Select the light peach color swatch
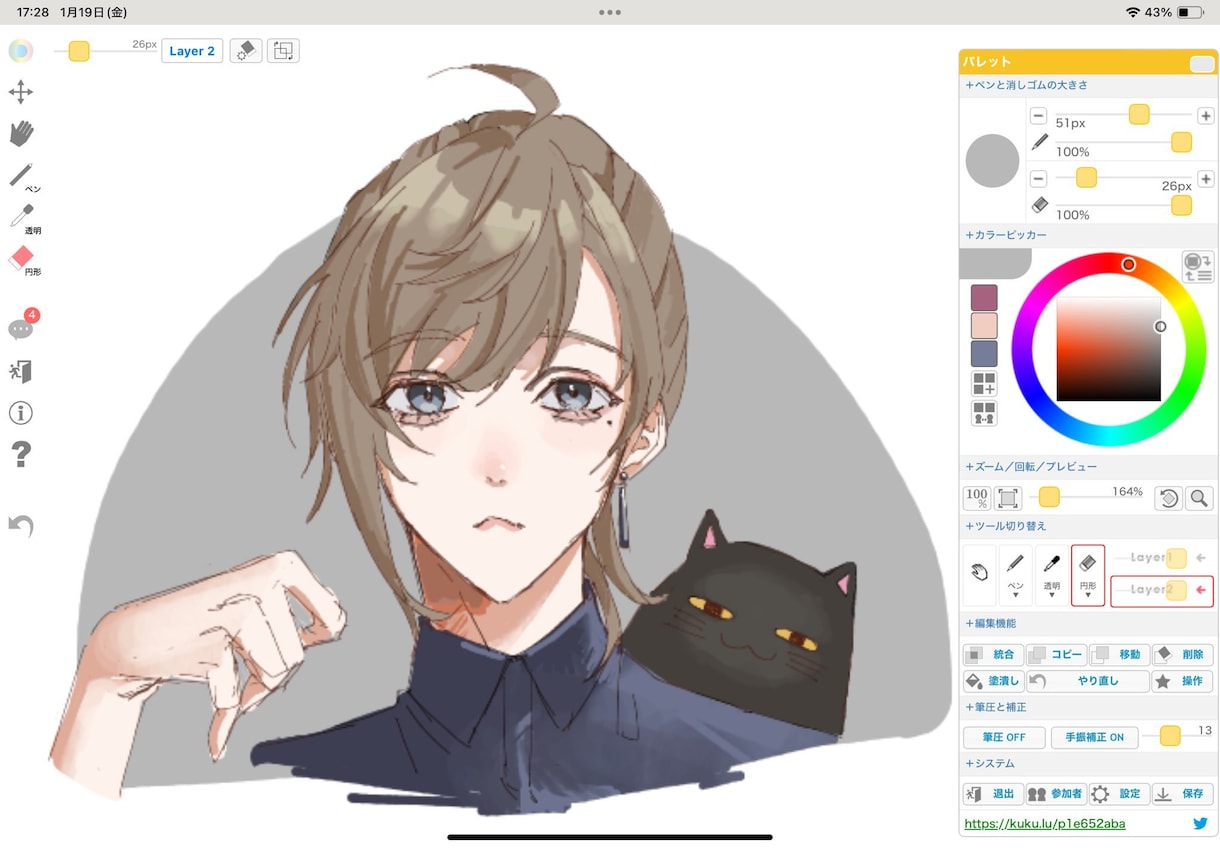The width and height of the screenshot is (1220, 848). 984,326
